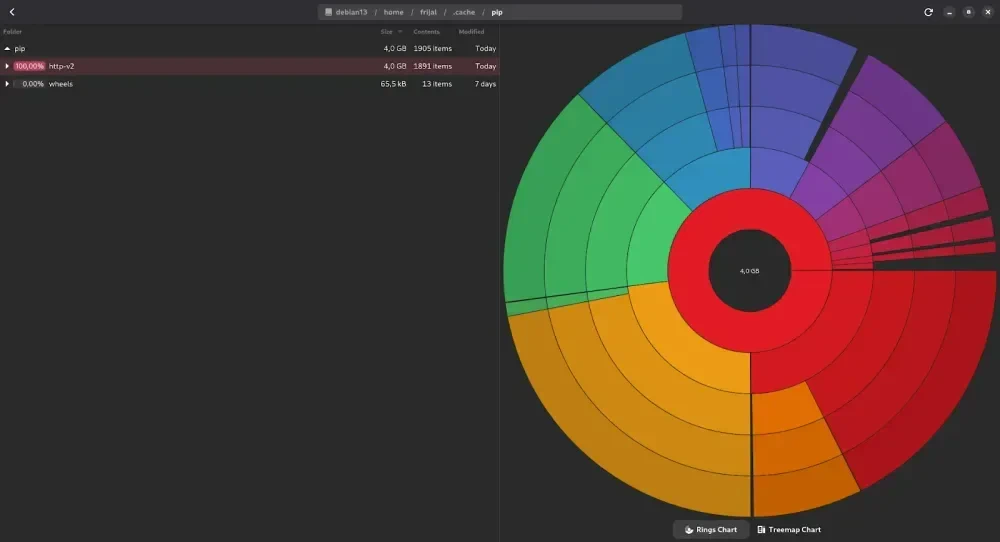
Task: Click the Size column sort arrow
Action: click(400, 32)
